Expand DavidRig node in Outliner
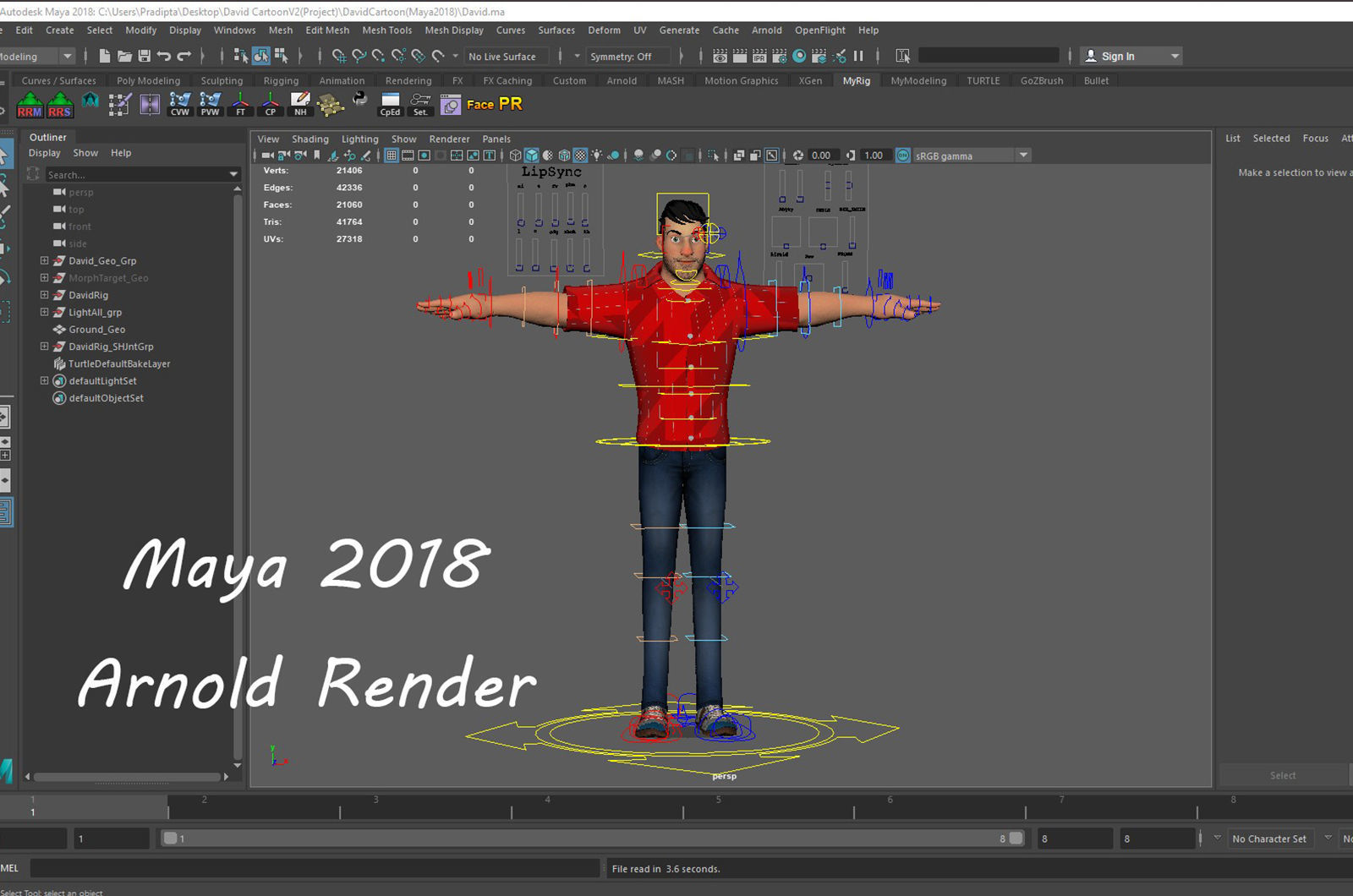 point(45,295)
